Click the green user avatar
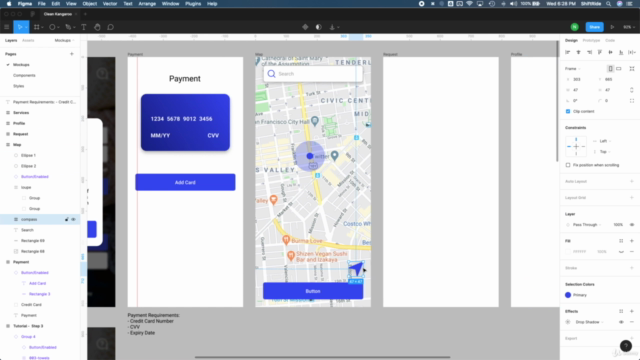The height and width of the screenshot is (360, 640). [x=574, y=27]
